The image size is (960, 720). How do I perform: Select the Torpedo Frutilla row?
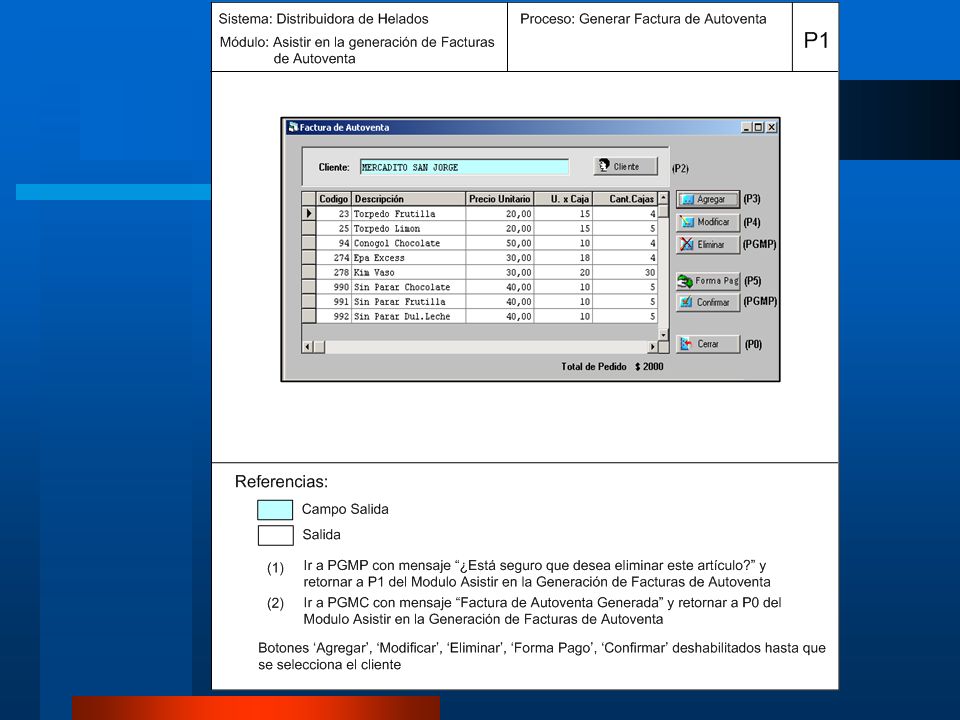click(x=479, y=214)
